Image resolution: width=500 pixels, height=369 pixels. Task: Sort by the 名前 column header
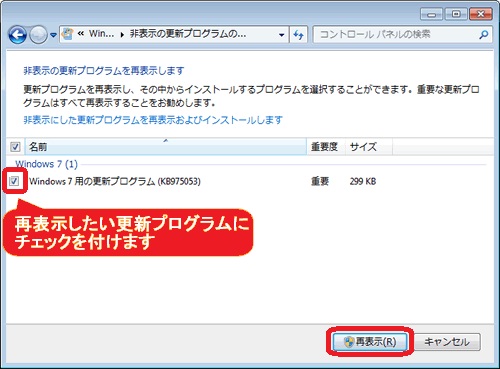(x=166, y=147)
